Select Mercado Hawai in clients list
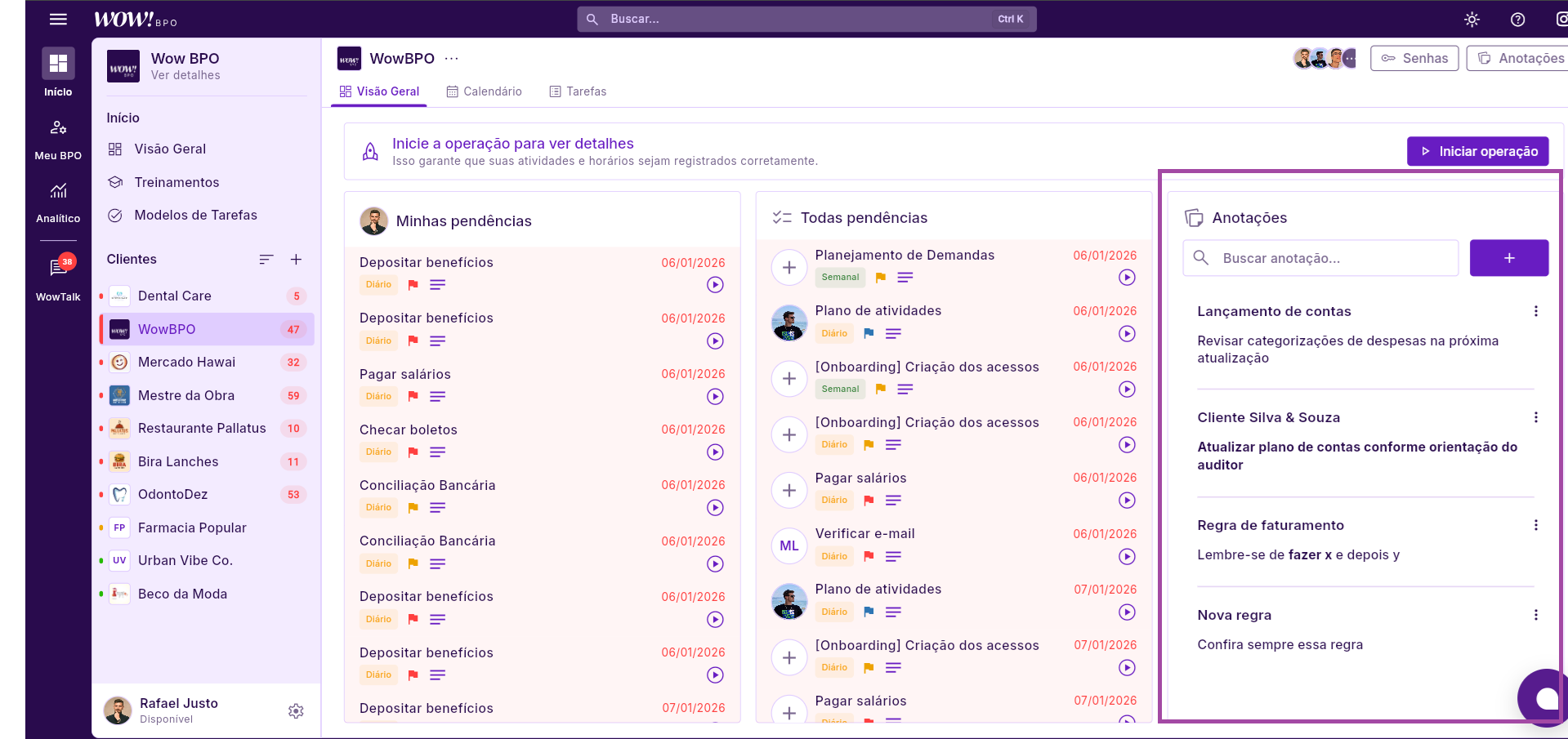 [186, 363]
